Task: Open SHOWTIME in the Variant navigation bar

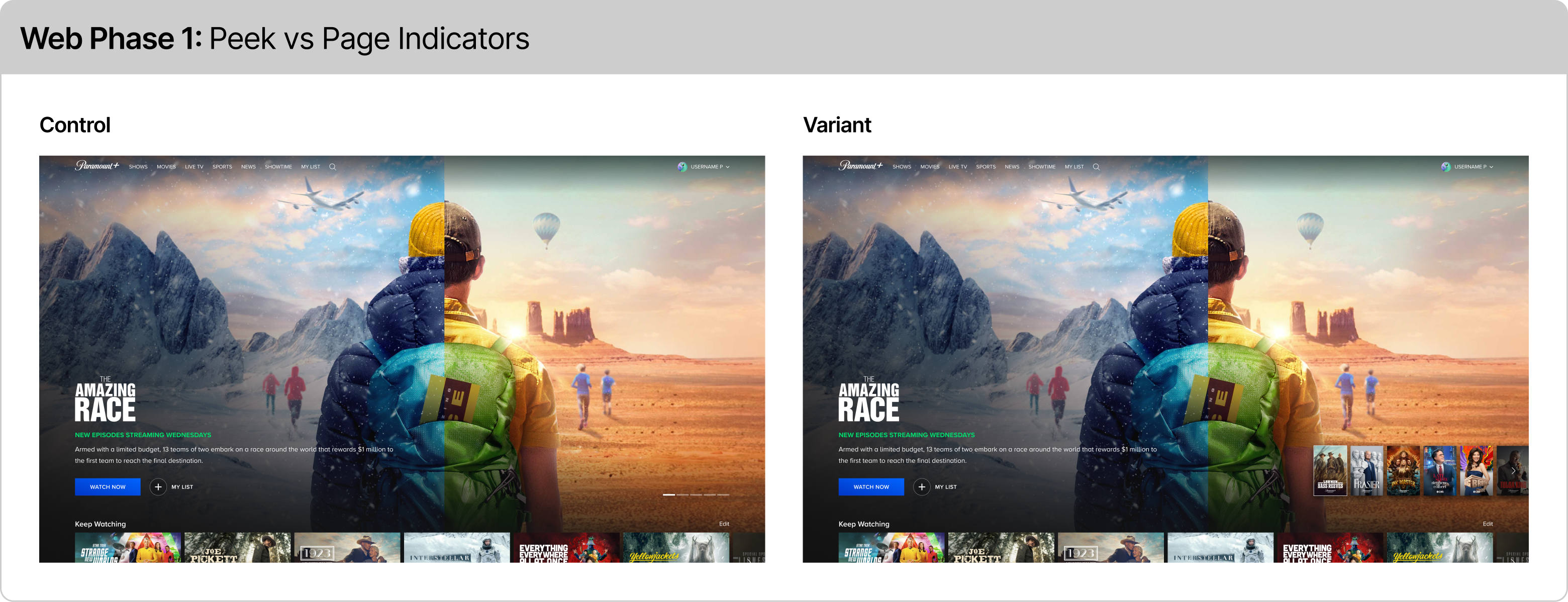Action: (1041, 167)
